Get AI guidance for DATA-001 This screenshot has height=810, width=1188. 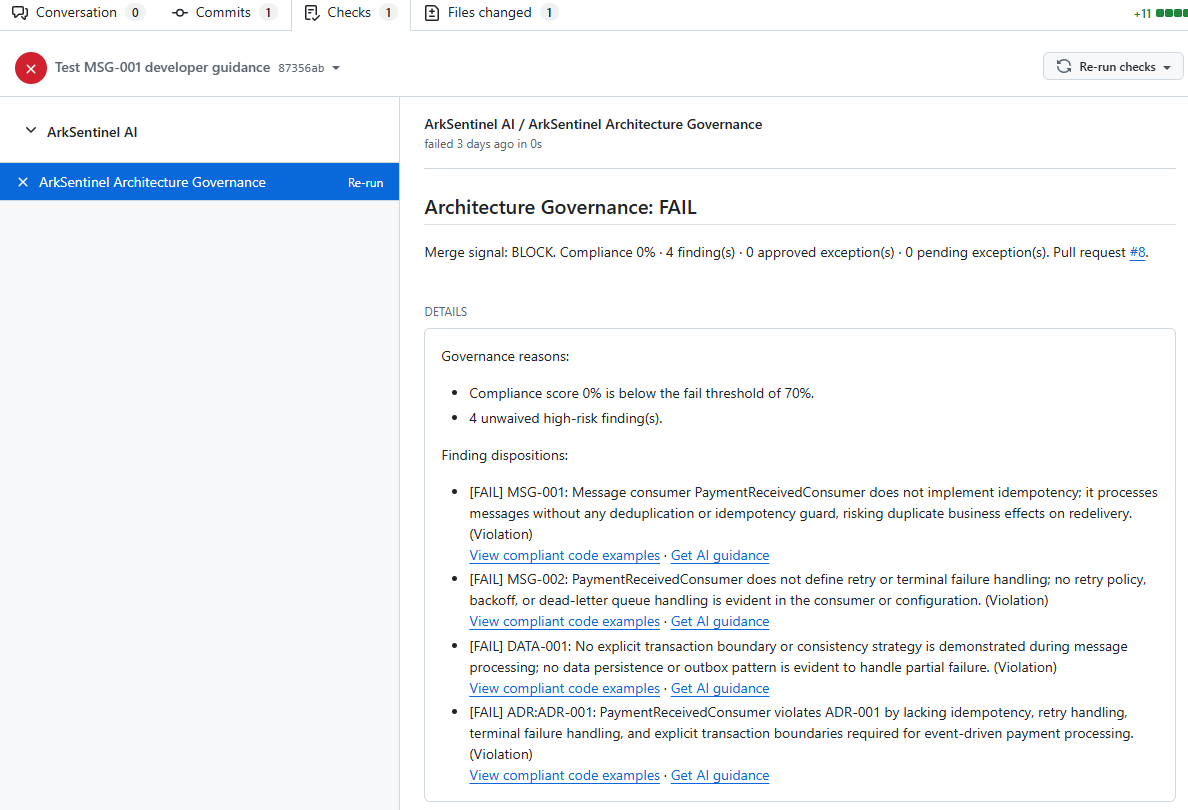[x=720, y=689]
